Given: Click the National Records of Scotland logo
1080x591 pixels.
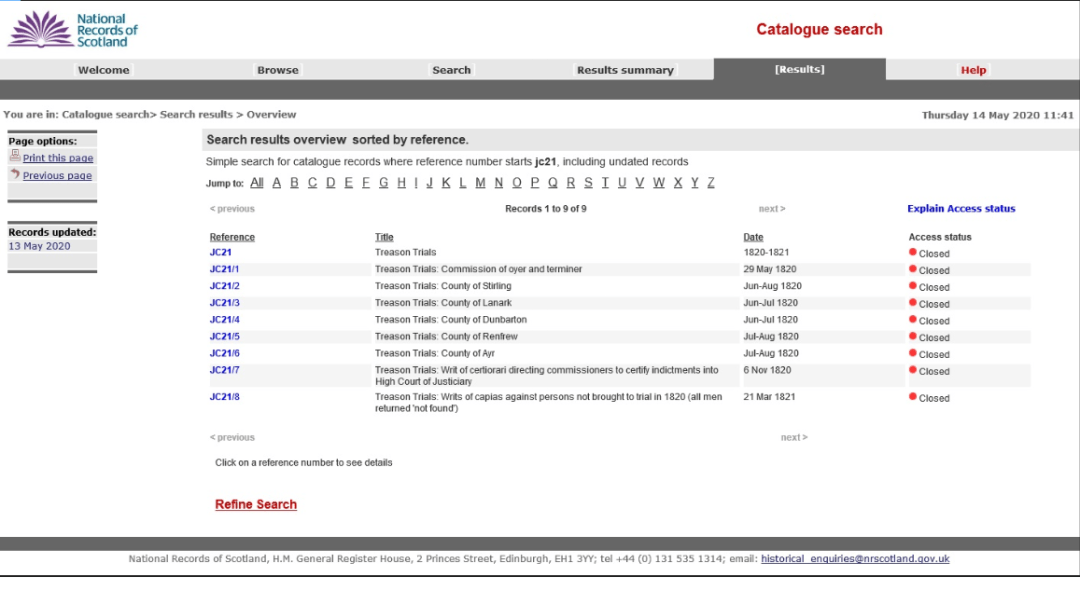Looking at the screenshot, I should (x=72, y=30).
